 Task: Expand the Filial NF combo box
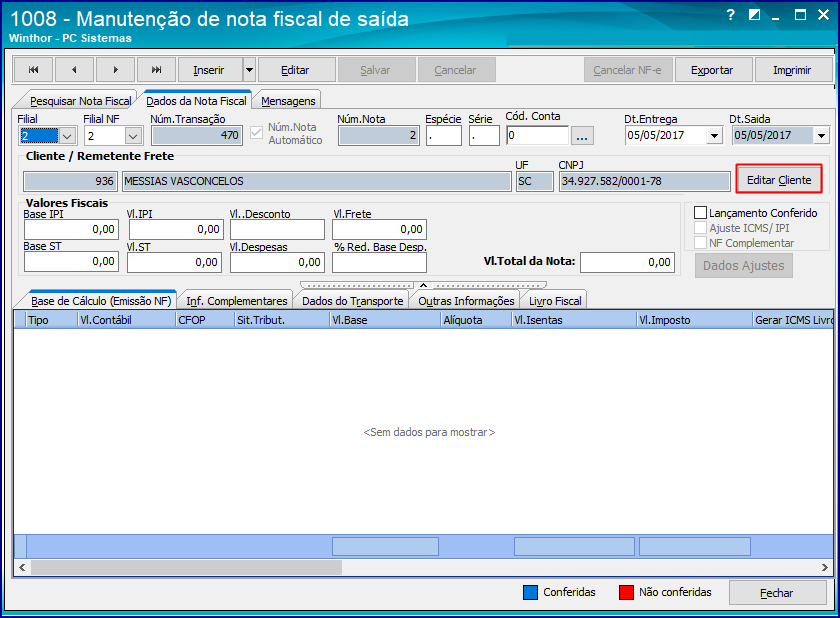pyautogui.click(x=133, y=136)
